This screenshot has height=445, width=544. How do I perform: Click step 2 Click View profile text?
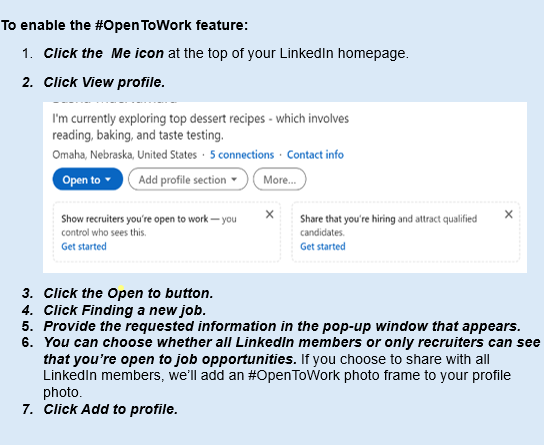(x=104, y=83)
